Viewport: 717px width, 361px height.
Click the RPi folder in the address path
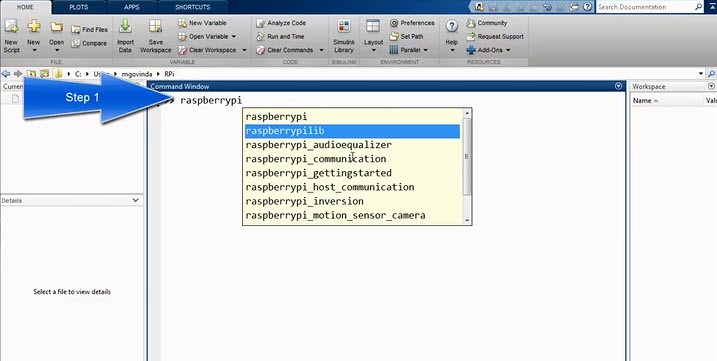click(169, 74)
